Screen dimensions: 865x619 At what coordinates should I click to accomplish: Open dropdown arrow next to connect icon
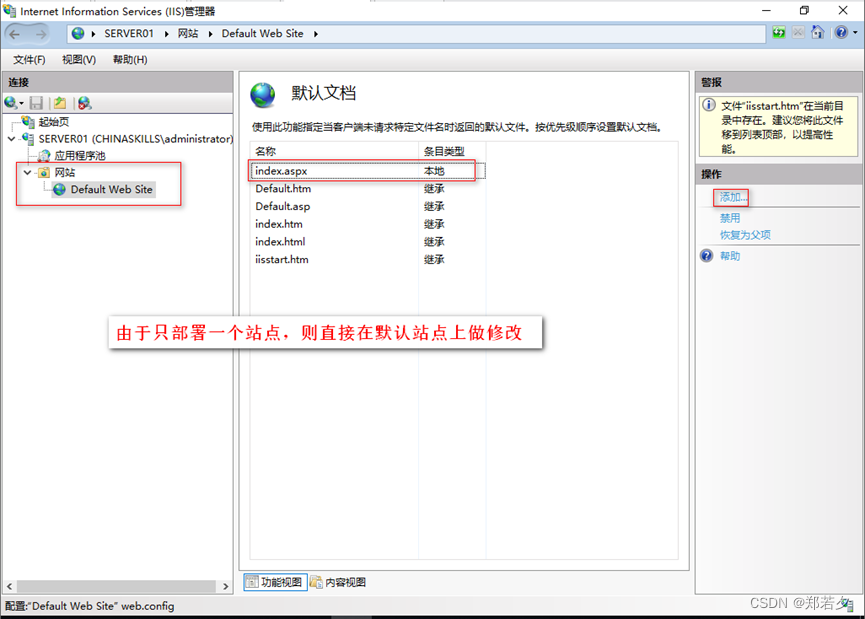click(22, 103)
